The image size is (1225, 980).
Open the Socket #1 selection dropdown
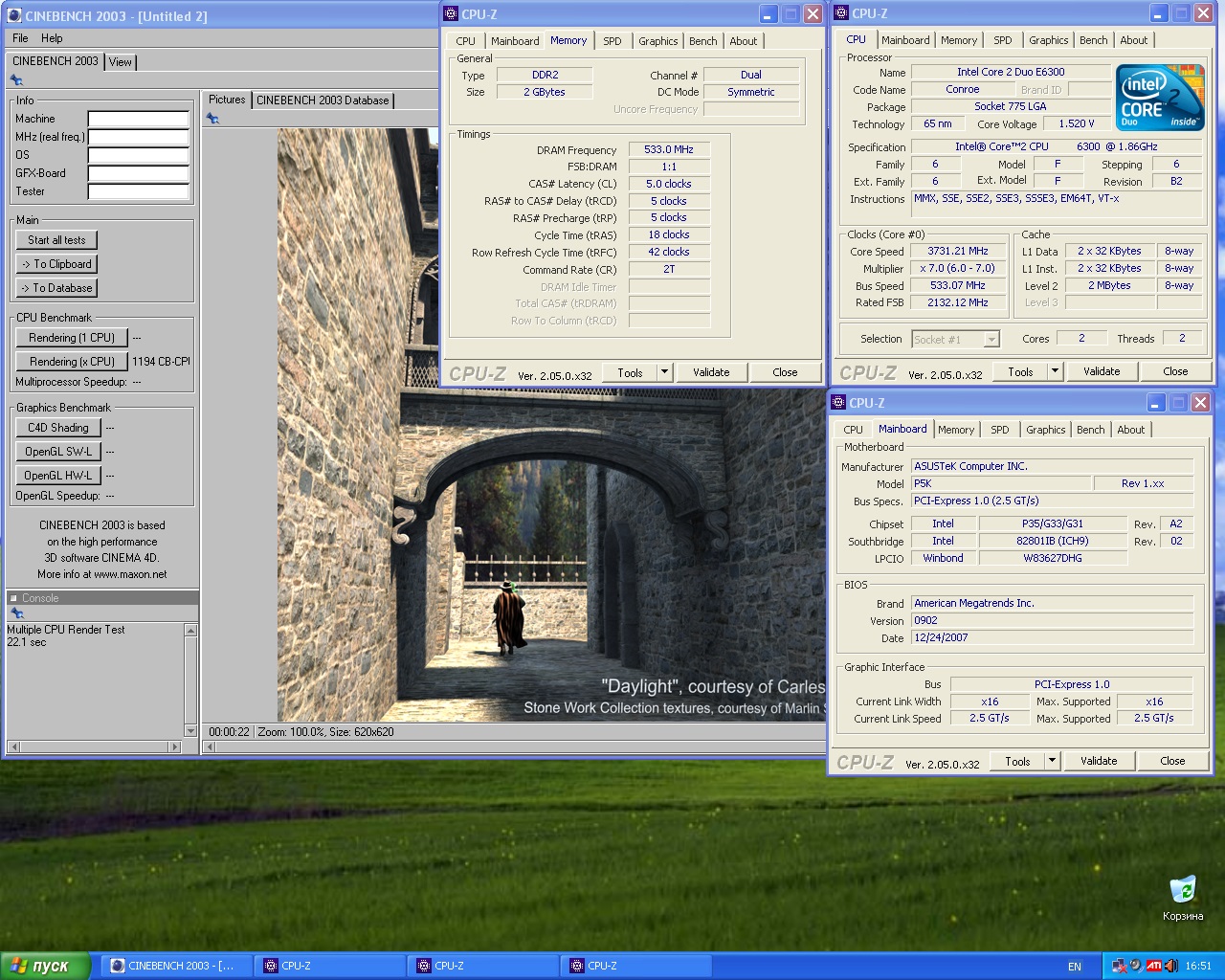point(955,339)
